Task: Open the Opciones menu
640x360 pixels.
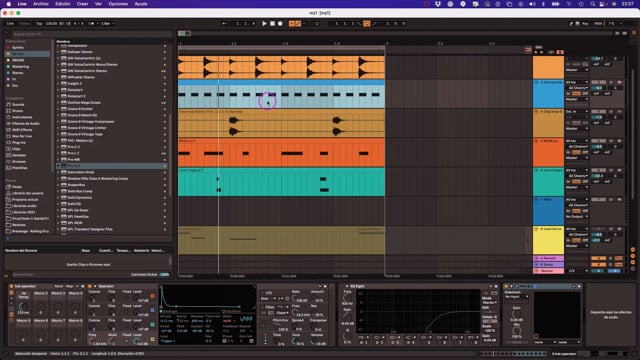Action: (x=118, y=4)
